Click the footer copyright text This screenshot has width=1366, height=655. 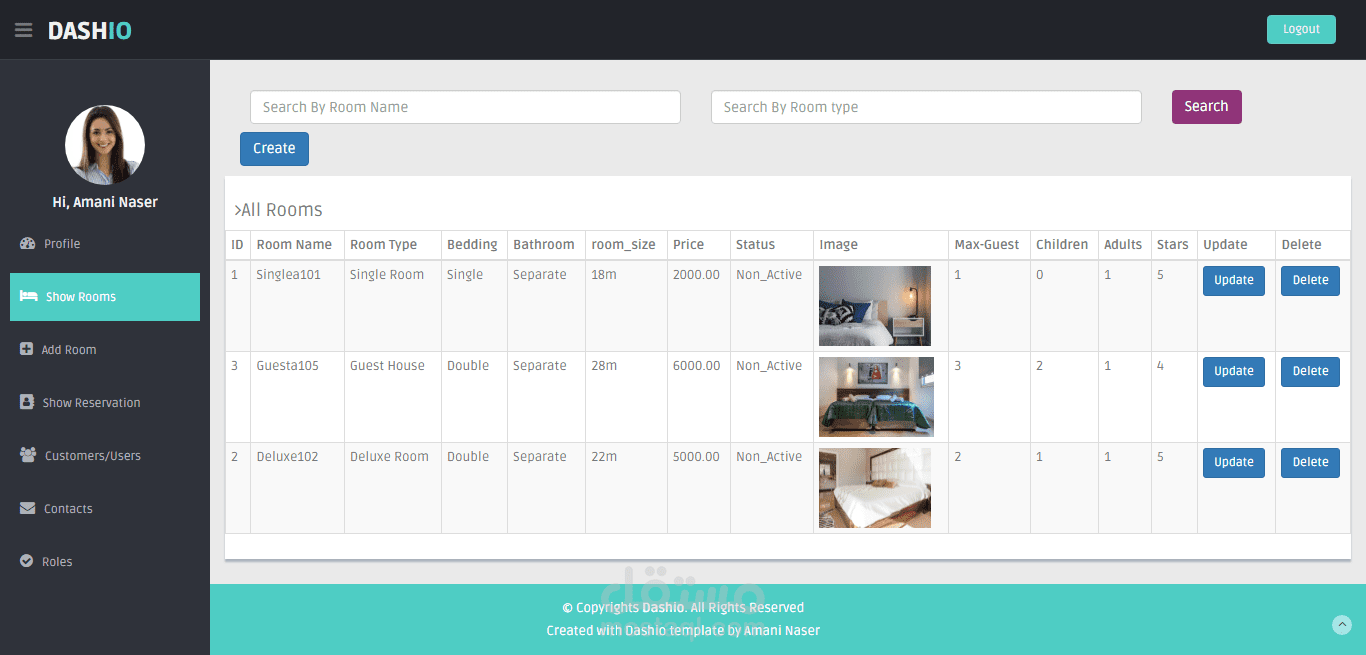pyautogui.click(x=683, y=608)
